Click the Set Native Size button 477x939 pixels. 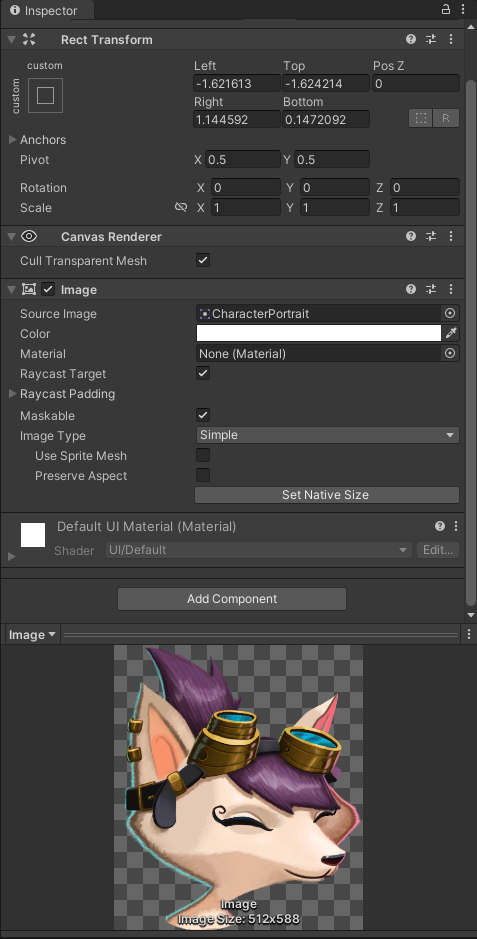327,495
